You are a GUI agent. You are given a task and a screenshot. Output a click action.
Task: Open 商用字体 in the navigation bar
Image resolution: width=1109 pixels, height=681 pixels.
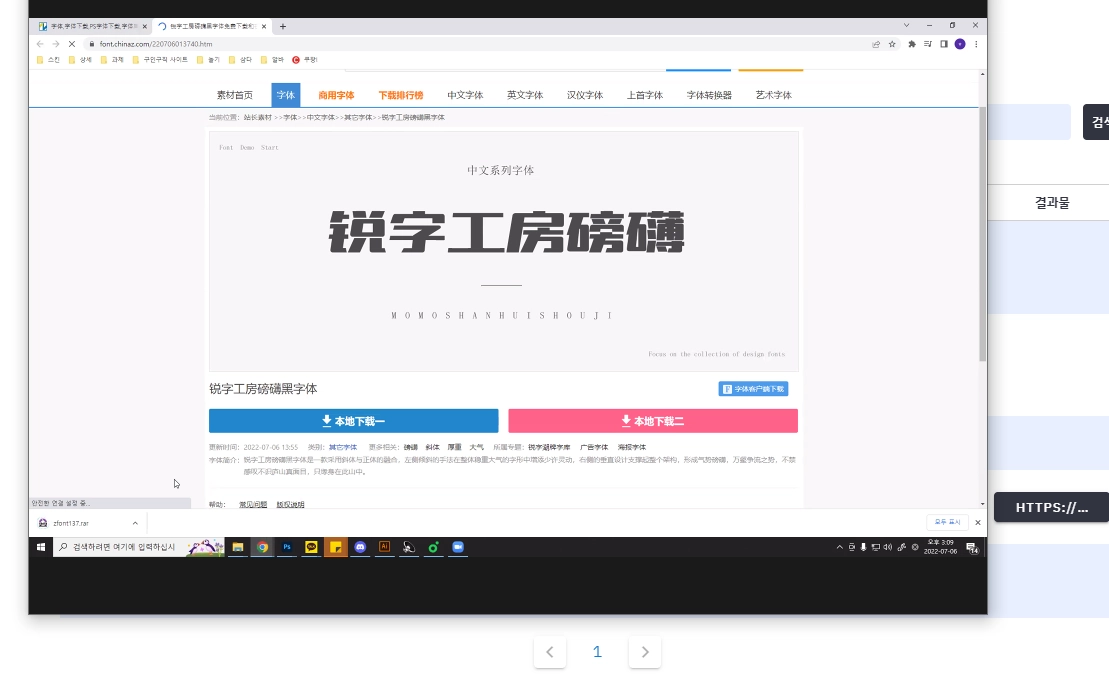(336, 95)
